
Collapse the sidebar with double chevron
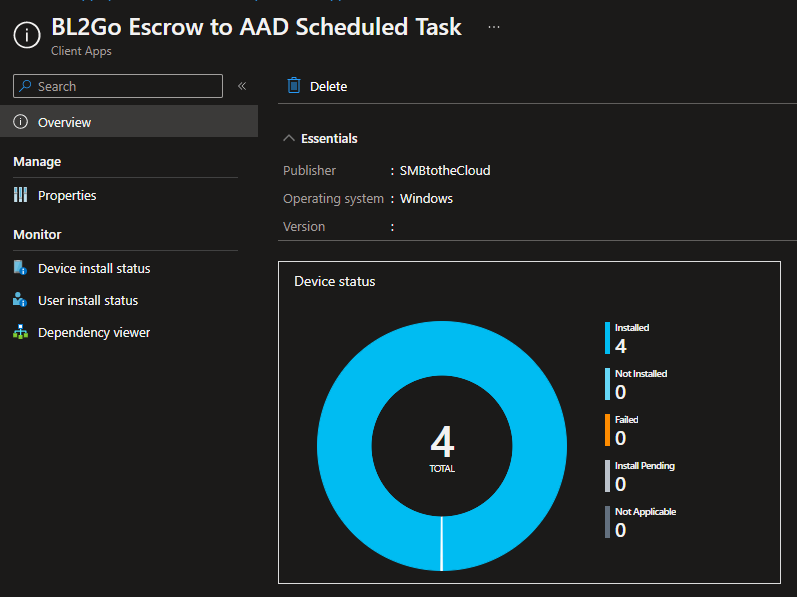[242, 86]
